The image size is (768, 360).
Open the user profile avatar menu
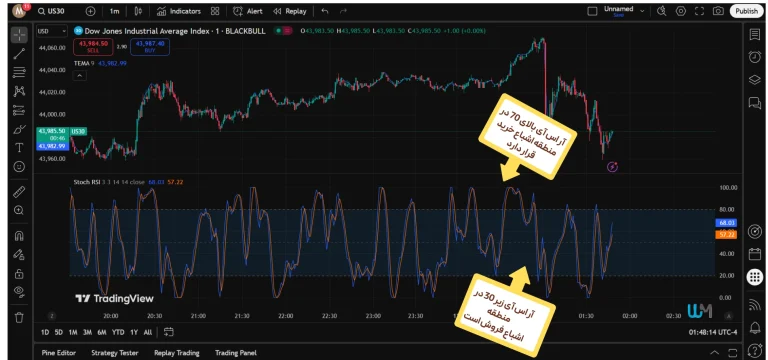coord(20,10)
